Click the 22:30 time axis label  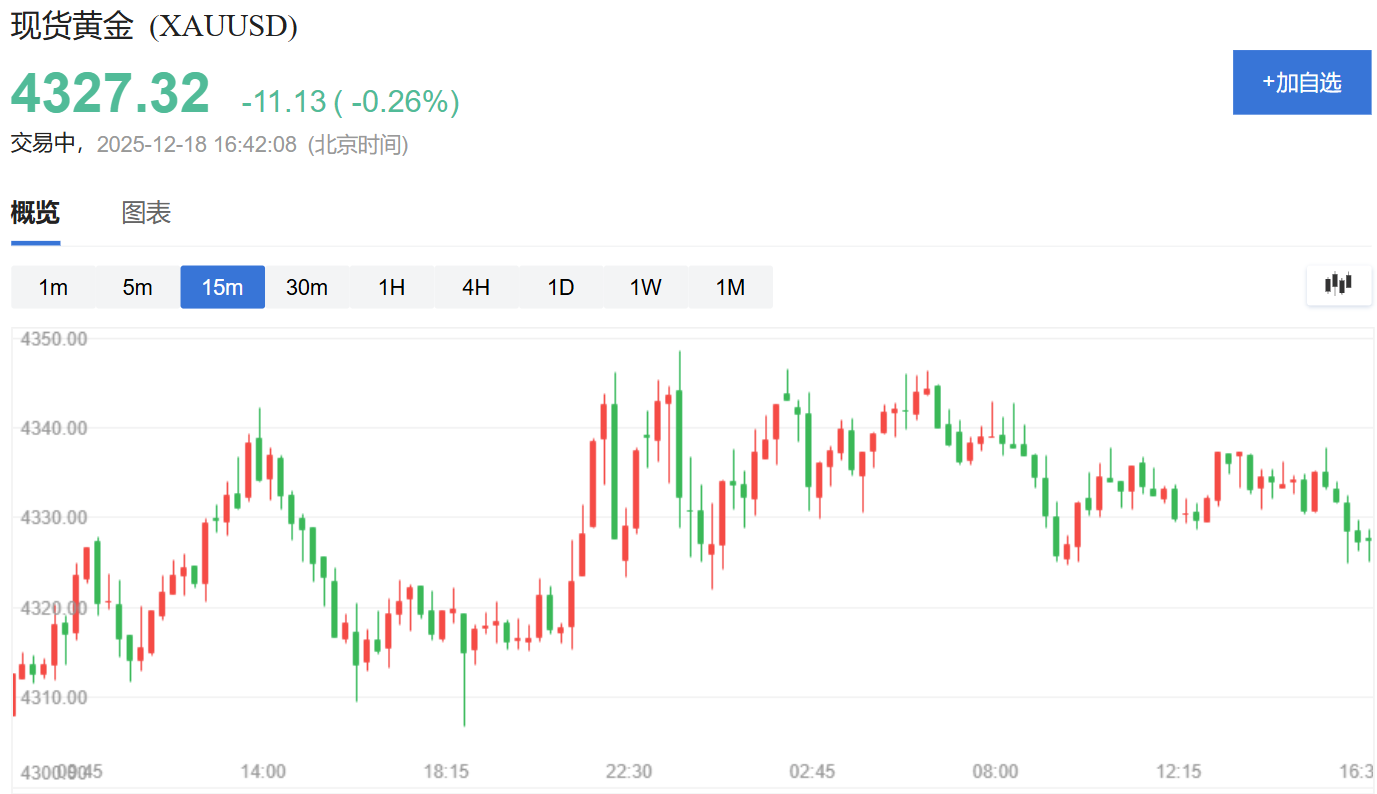pos(629,771)
